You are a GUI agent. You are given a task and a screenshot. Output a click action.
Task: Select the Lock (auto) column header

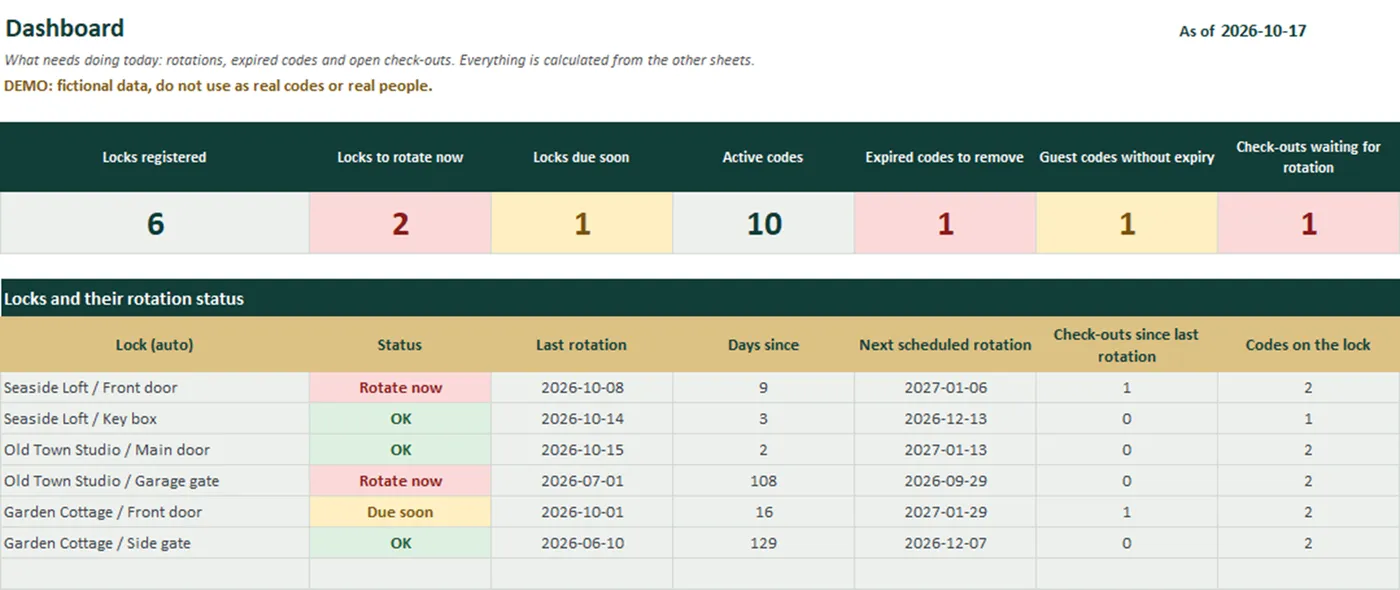155,345
